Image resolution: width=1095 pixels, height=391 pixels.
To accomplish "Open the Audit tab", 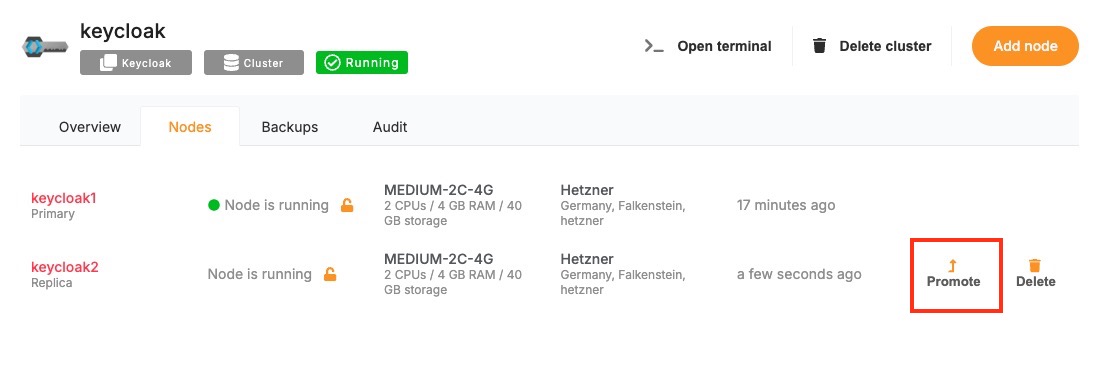I will 390,127.
